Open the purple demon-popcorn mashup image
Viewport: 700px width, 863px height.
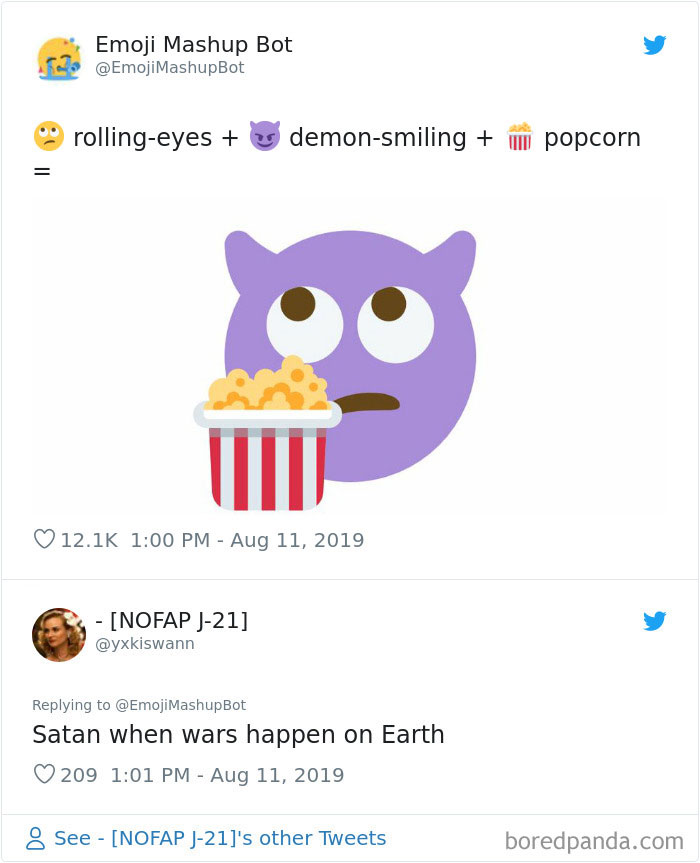pos(350,360)
